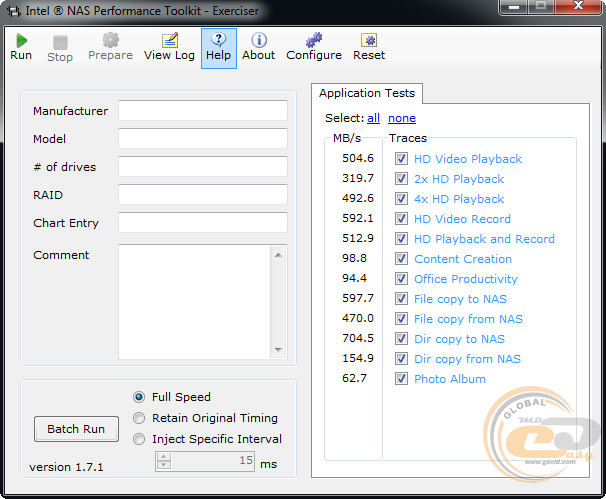The width and height of the screenshot is (606, 499).
Task: Open Help from the toolbar
Action: coord(219,48)
